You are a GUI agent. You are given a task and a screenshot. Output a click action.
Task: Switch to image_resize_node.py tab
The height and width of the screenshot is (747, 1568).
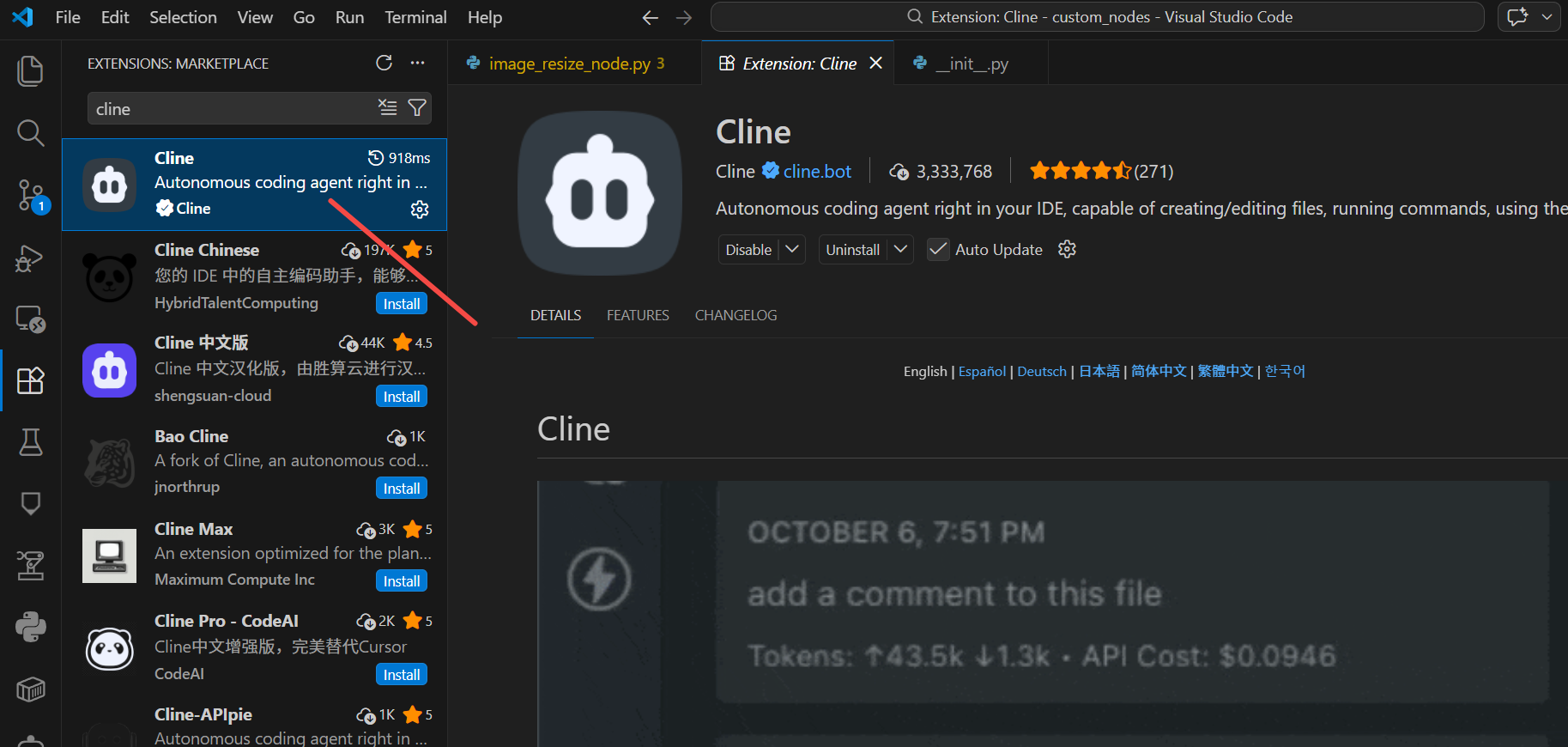575,64
